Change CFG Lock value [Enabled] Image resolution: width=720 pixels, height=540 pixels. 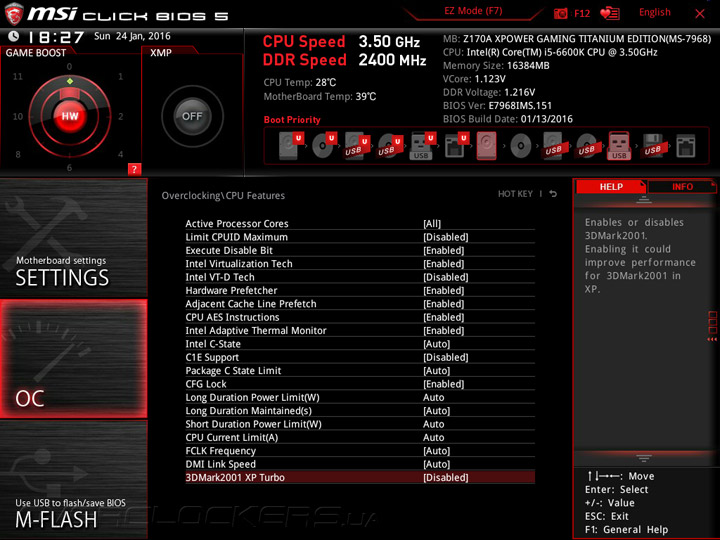(x=444, y=383)
